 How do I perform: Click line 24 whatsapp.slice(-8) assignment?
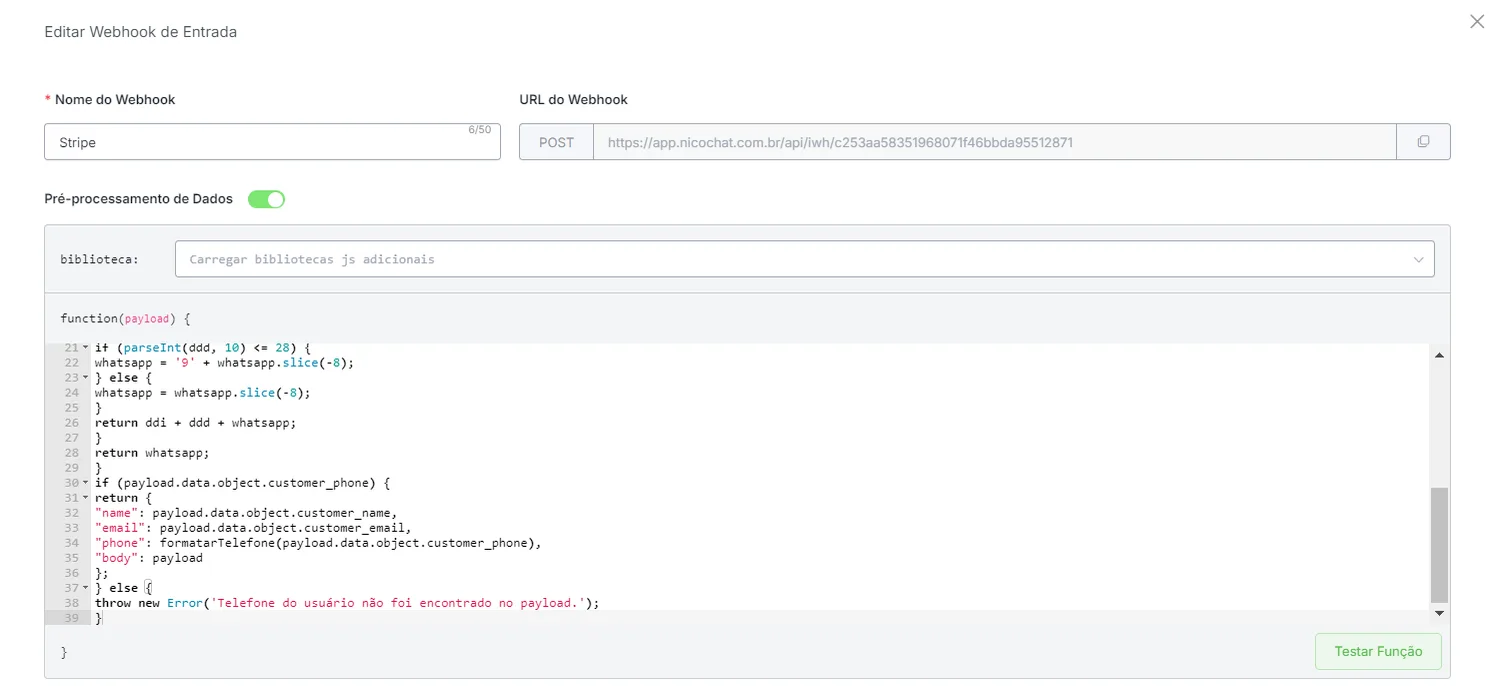point(203,393)
